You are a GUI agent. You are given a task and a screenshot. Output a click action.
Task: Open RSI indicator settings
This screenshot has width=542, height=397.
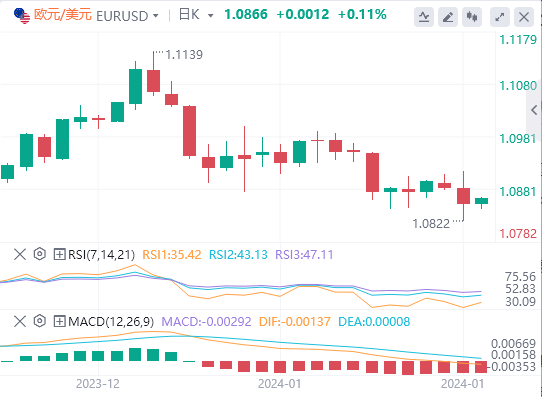[x=40, y=254]
